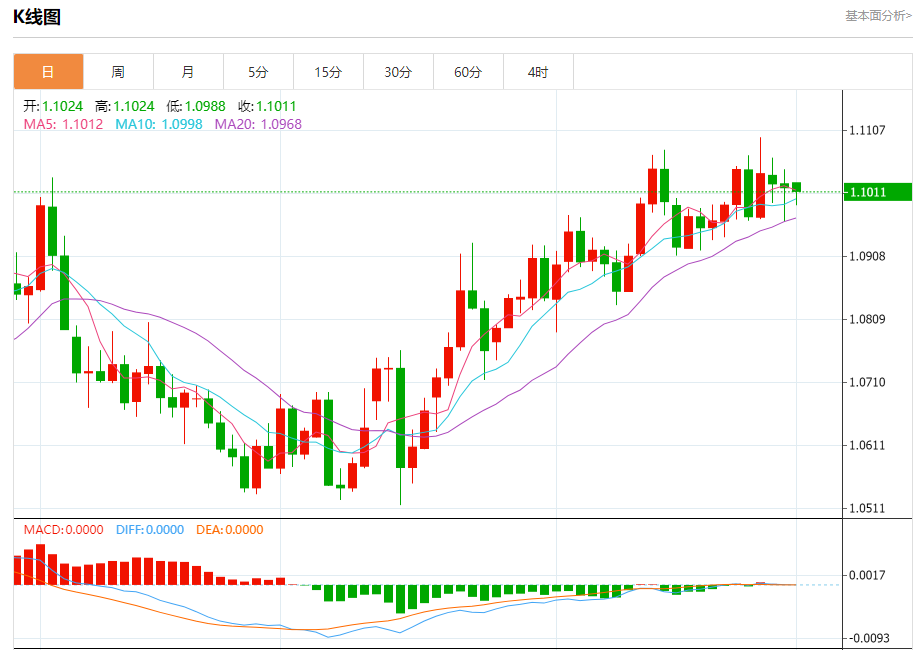
Task: Click the latest green candlestick at chart's right edge
Action: coord(796,187)
